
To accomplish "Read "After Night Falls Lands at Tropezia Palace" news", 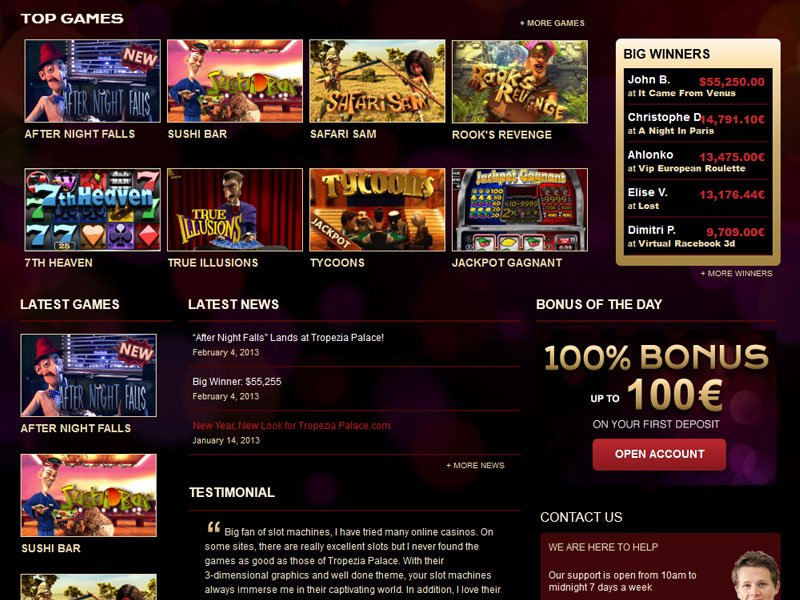I will 288,338.
